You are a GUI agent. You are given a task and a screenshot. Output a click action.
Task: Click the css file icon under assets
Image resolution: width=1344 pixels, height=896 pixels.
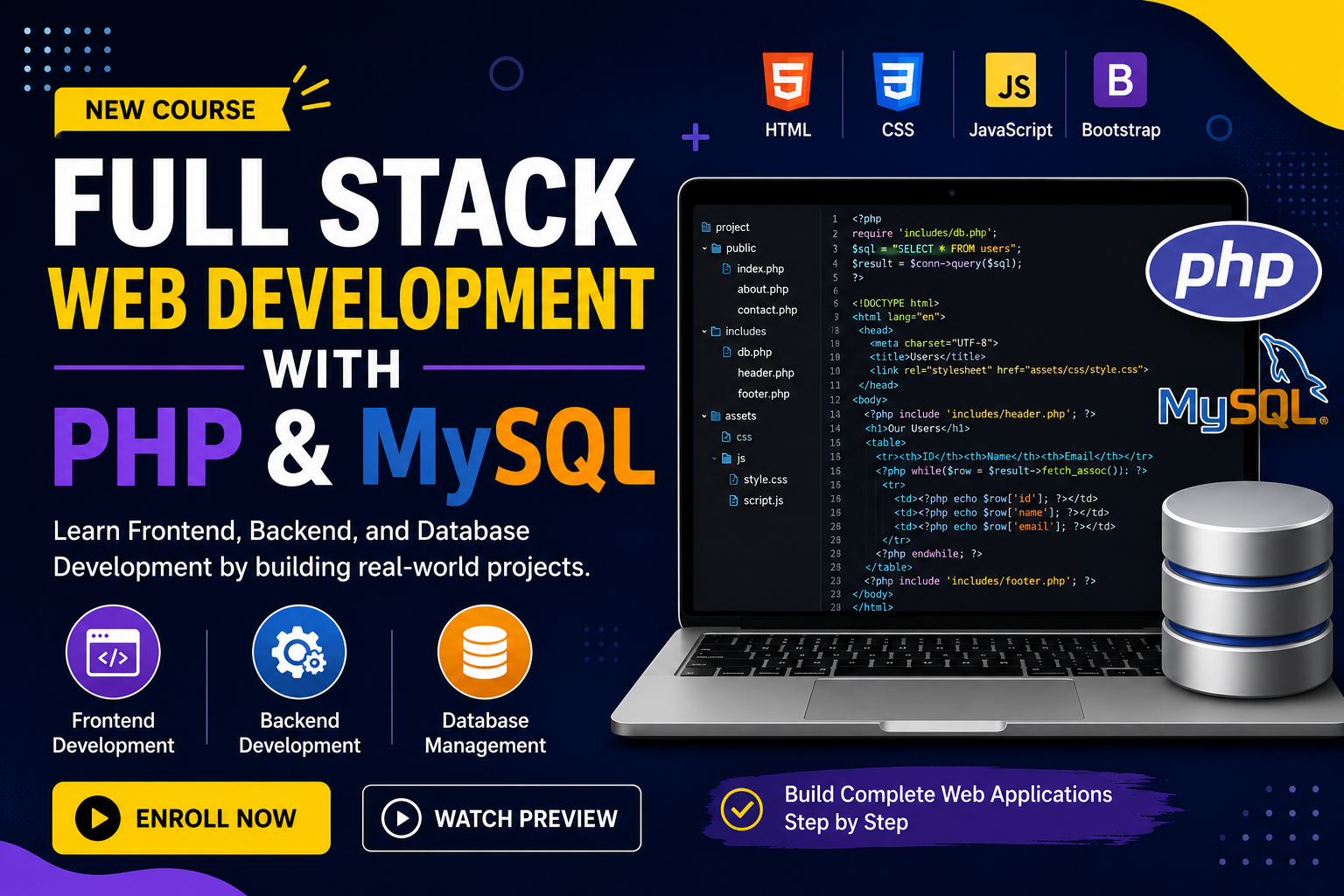coord(726,437)
